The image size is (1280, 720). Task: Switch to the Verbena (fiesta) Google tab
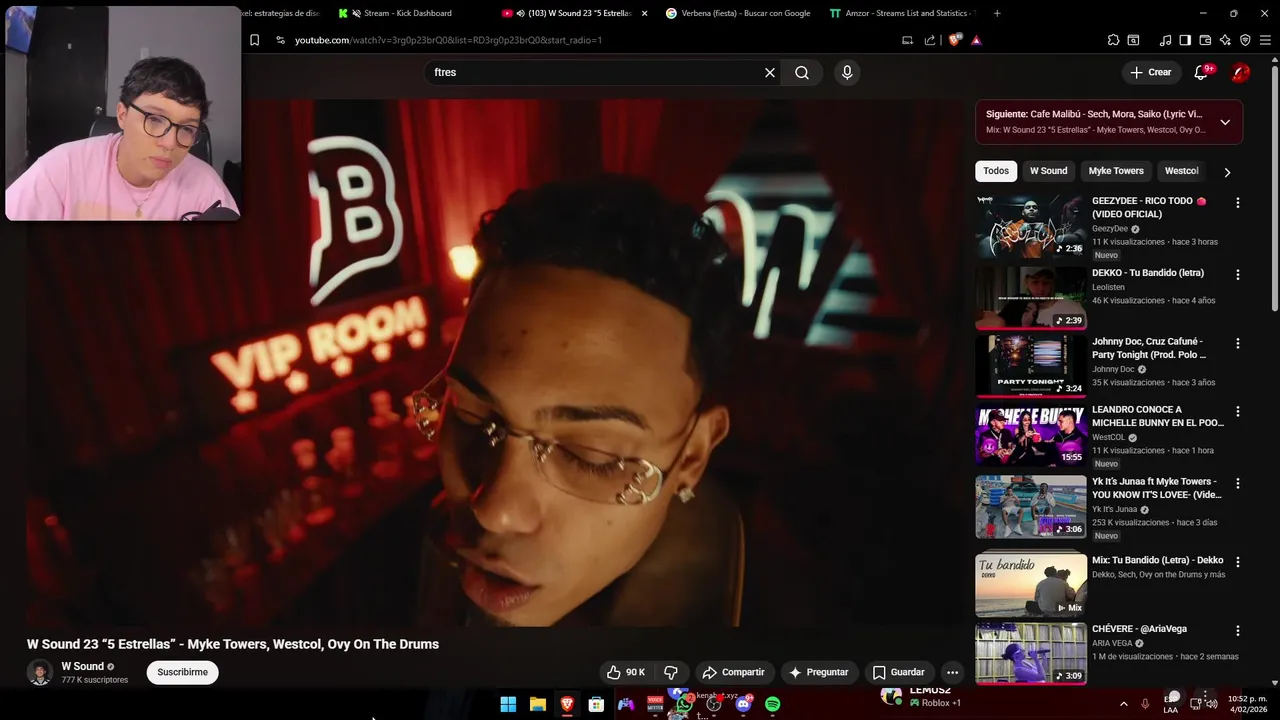tap(745, 13)
